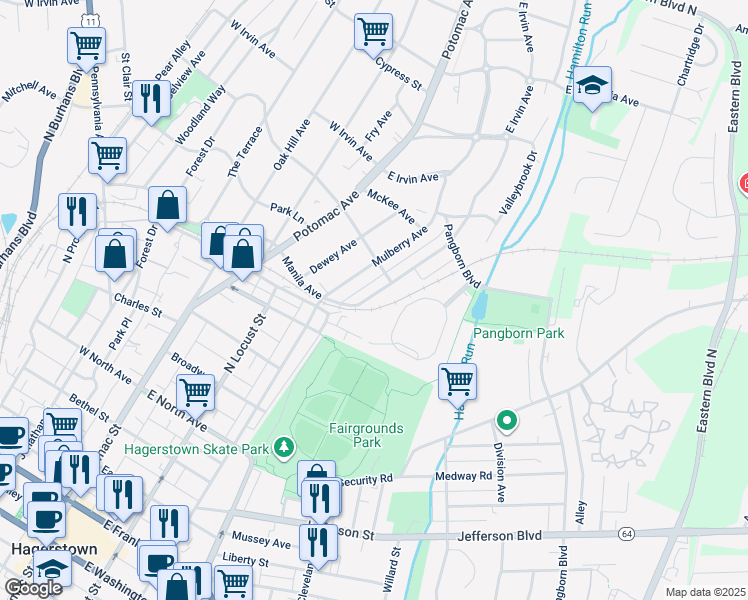The height and width of the screenshot is (600, 748).
Task: Select the Route 64 highway shield
Action: click(626, 535)
